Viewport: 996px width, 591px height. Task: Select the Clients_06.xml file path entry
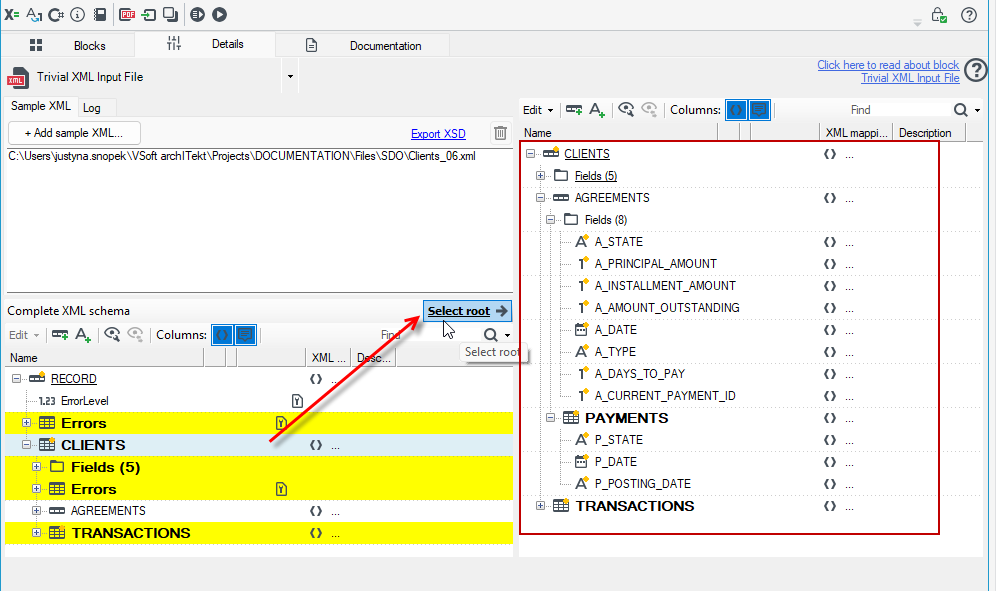pyautogui.click(x=242, y=156)
